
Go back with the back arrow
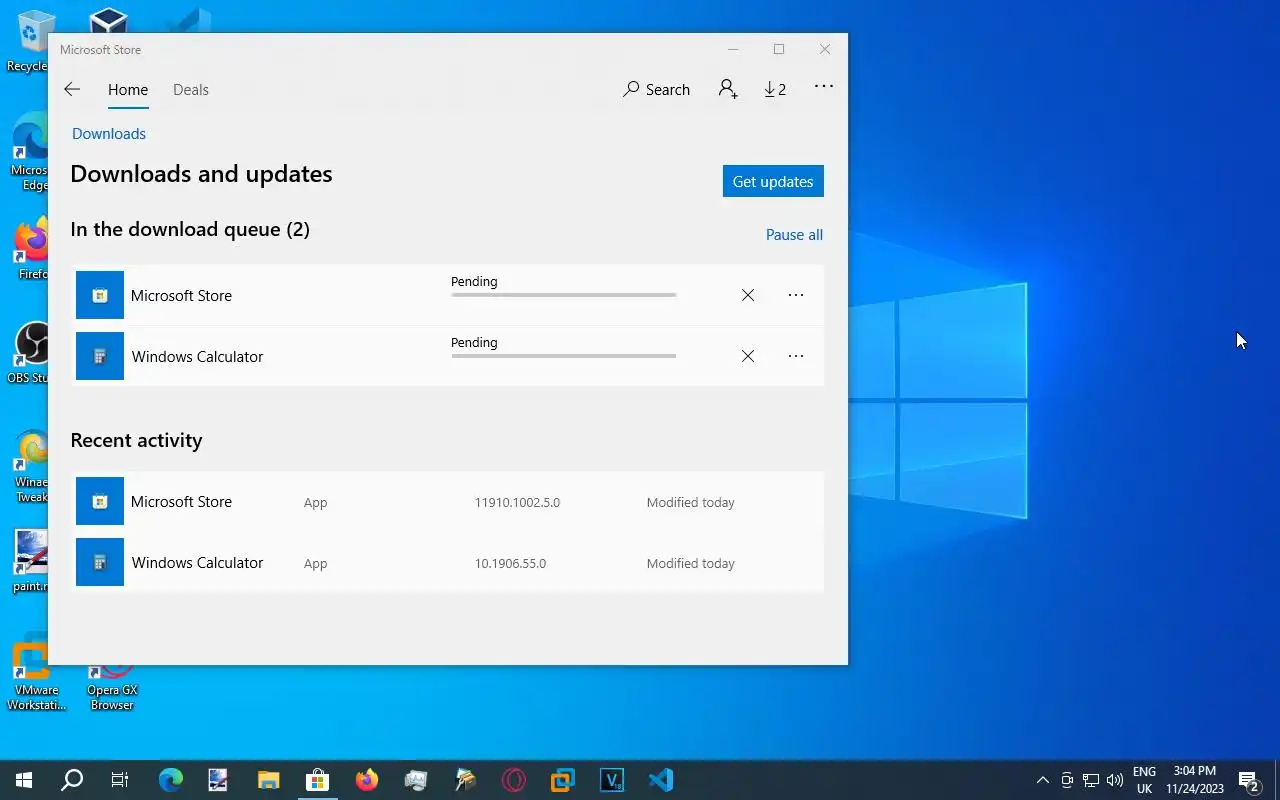(72, 89)
